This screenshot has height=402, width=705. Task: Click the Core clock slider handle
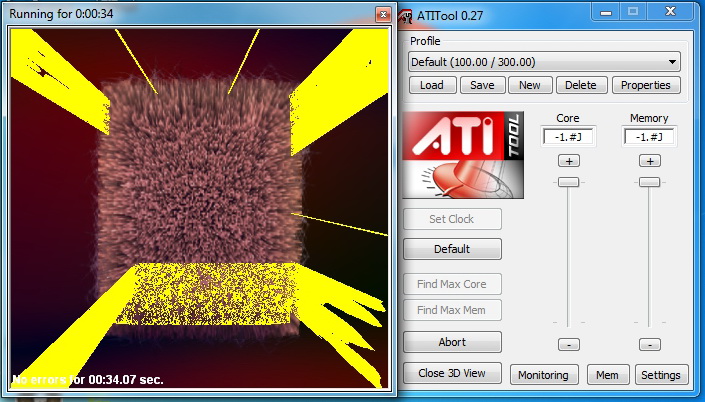point(568,182)
